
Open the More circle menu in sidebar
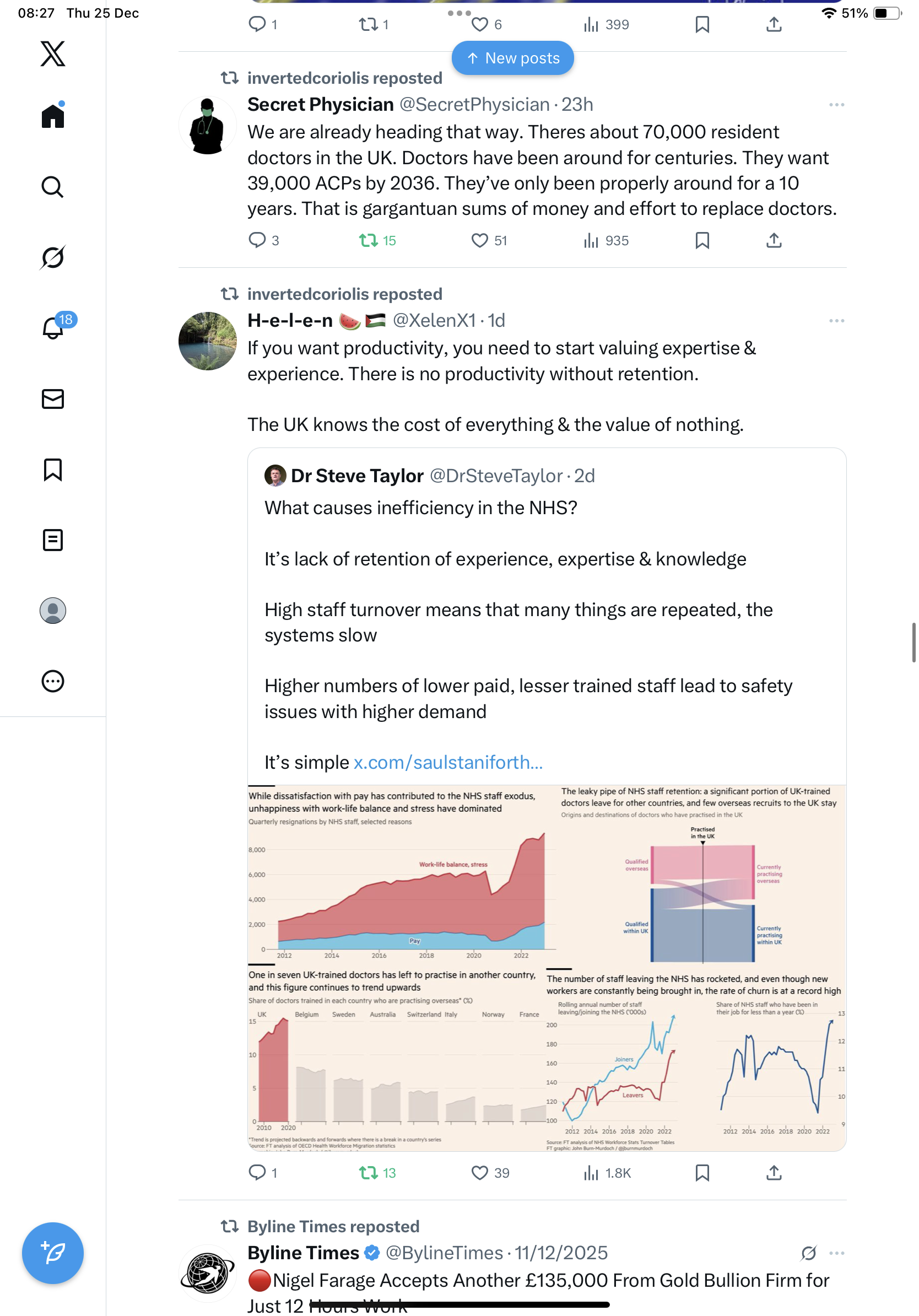coord(53,682)
